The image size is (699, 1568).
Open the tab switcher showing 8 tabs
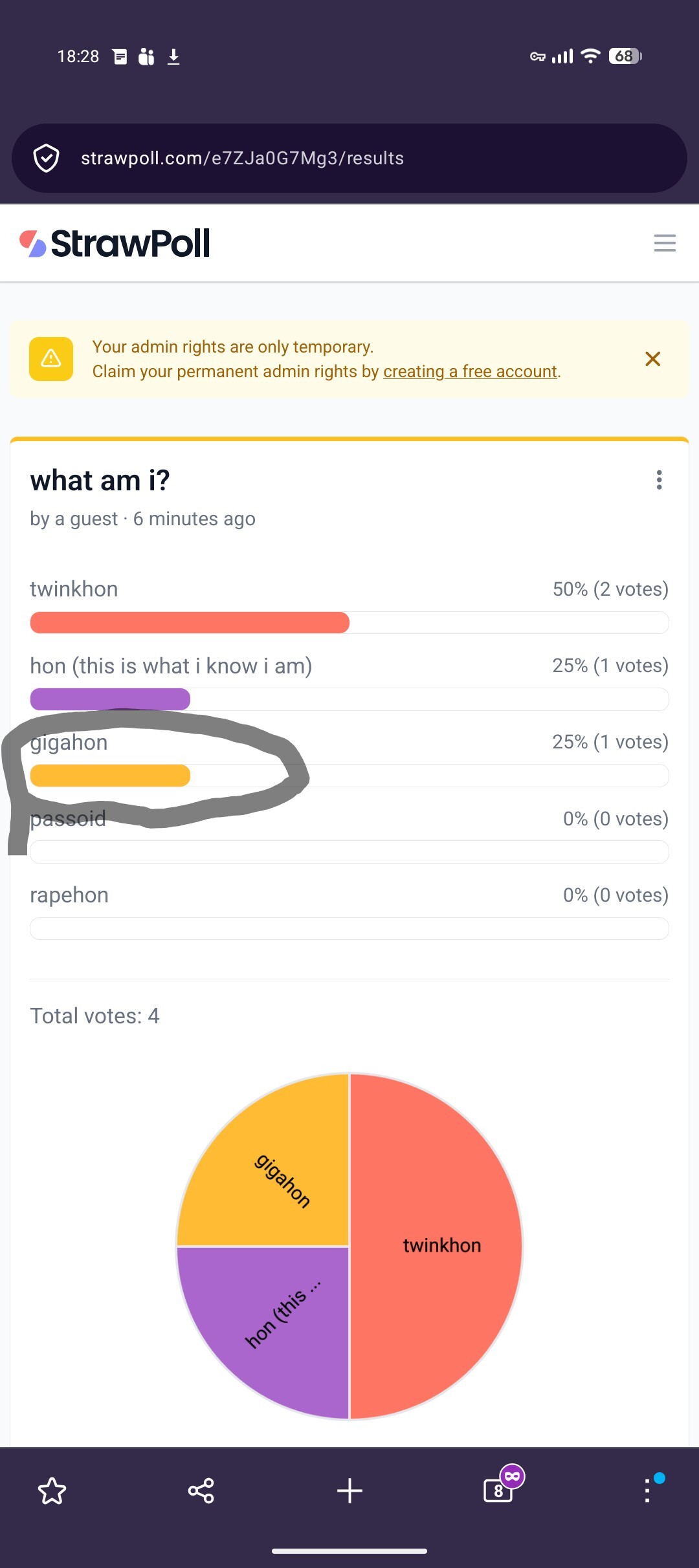(x=500, y=1490)
